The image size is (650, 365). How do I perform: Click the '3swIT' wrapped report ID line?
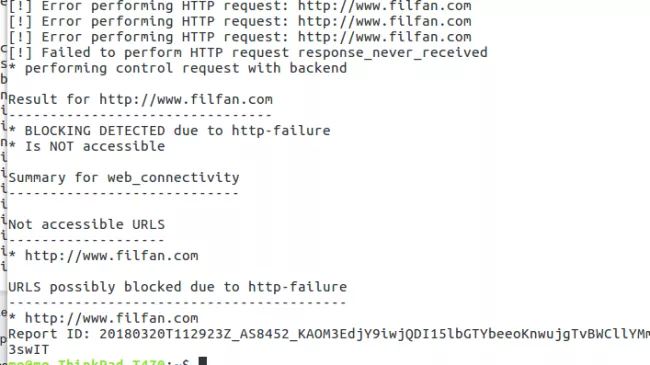point(29,350)
